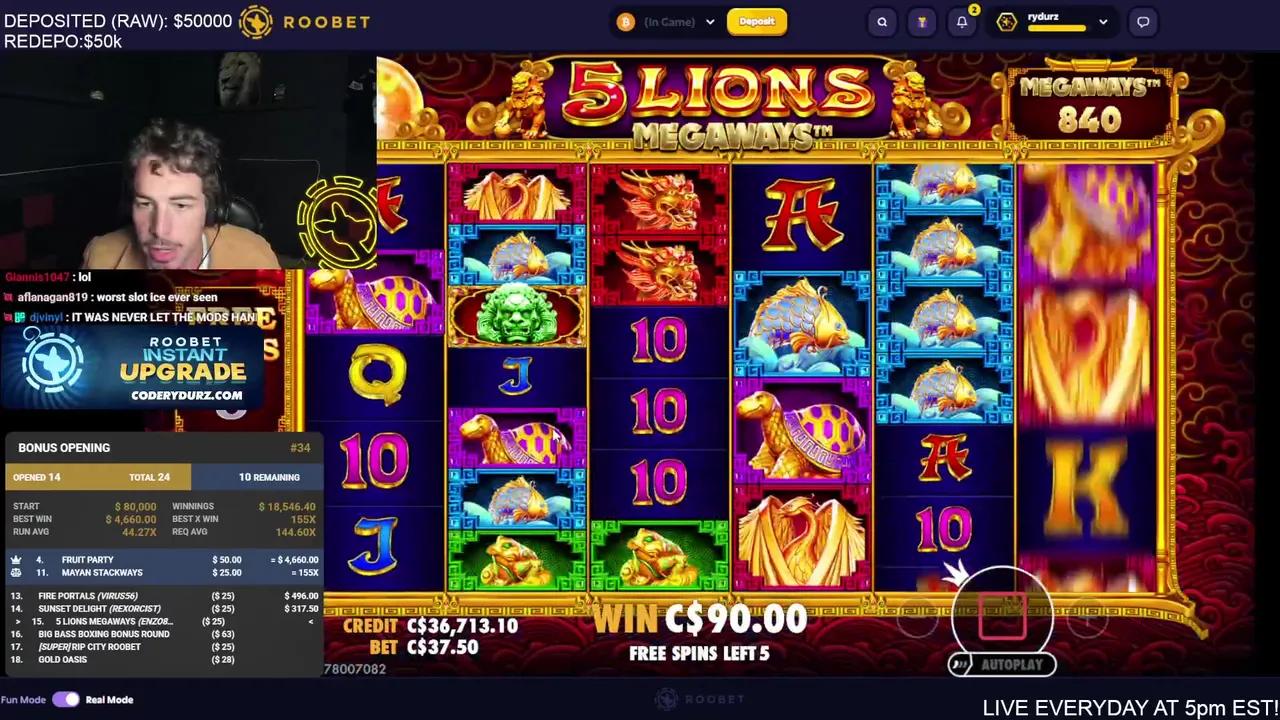Click the rydurz profile avatar icon
1280x720 pixels.
click(x=1007, y=22)
